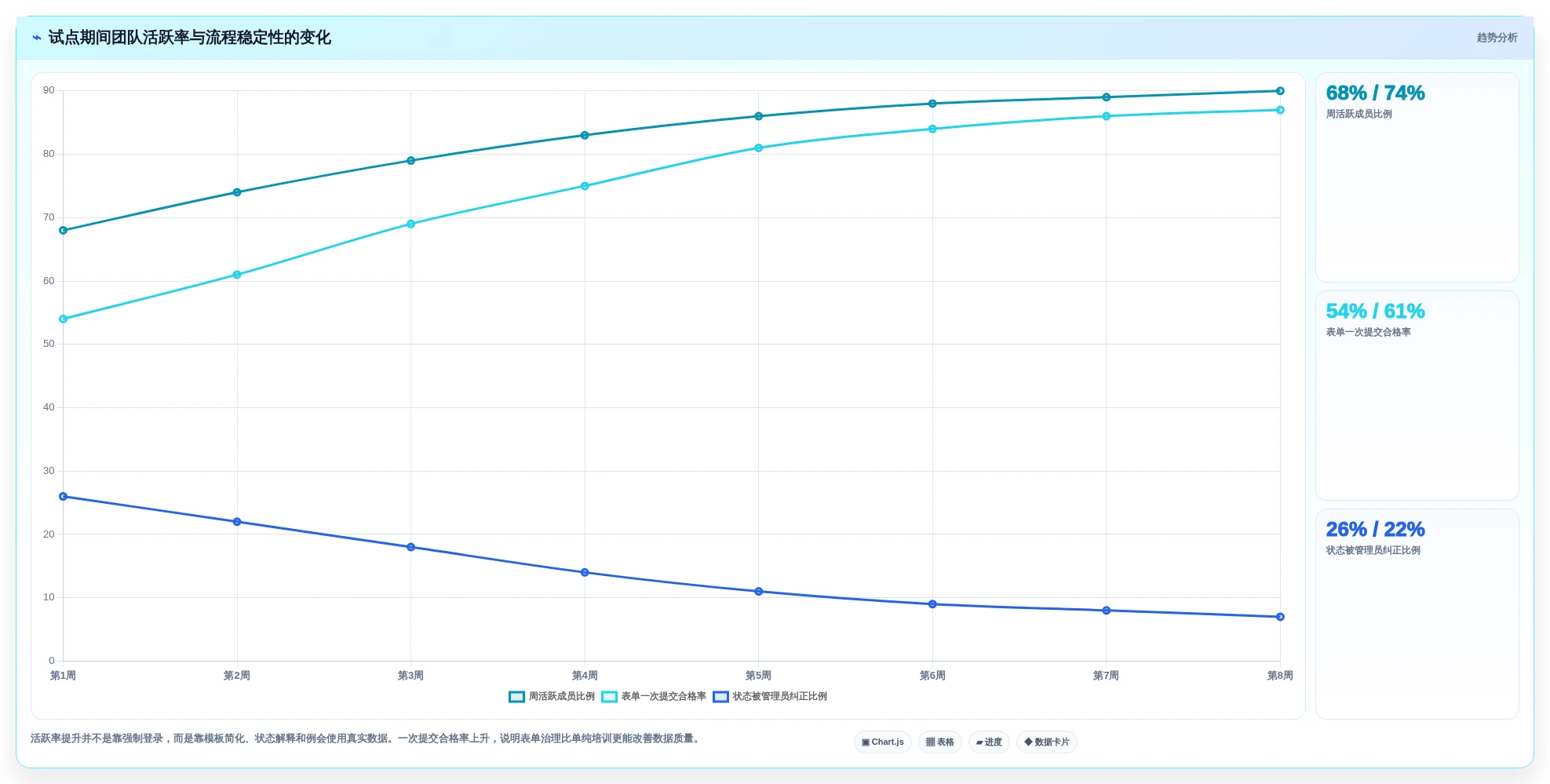Click 状态被管理员纠正比例 point at 第7周
This screenshot has height=784, width=1550.
(1106, 611)
